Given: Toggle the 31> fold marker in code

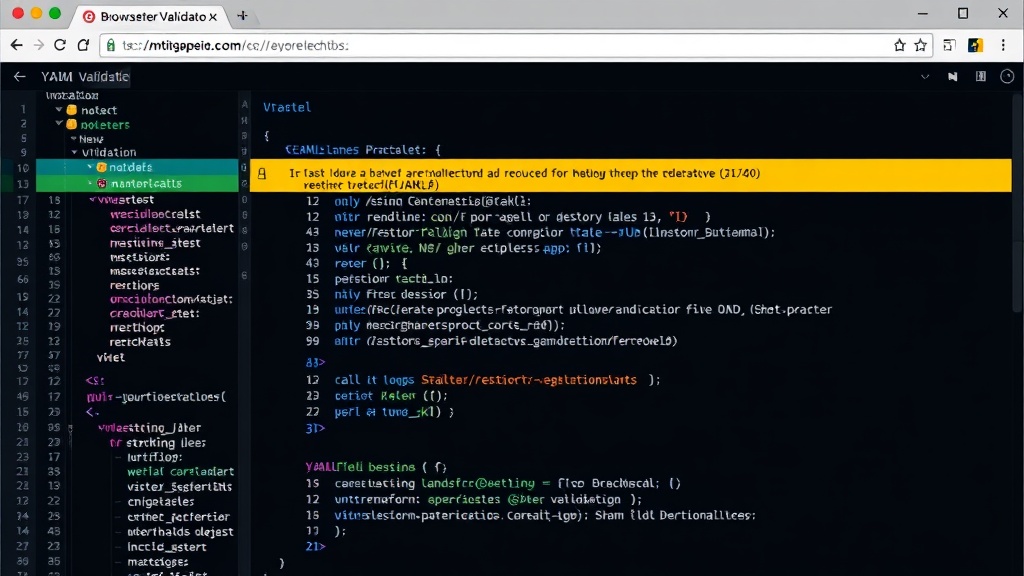Looking at the screenshot, I should (x=315, y=428).
